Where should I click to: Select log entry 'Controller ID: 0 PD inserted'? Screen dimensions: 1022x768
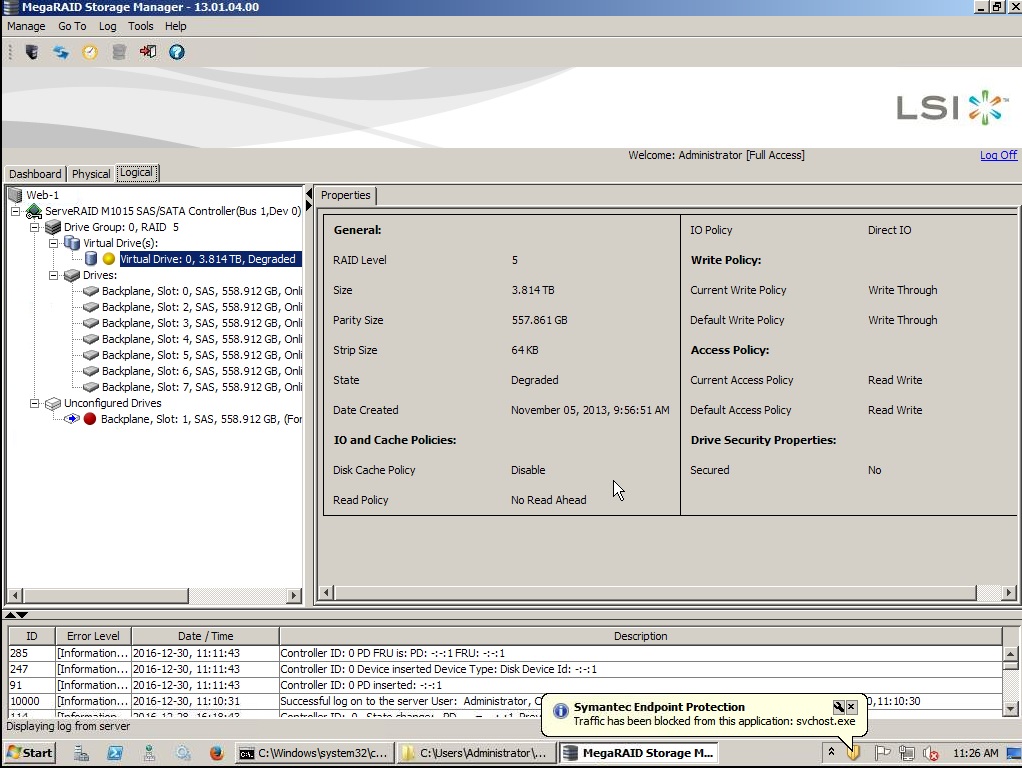(505, 685)
